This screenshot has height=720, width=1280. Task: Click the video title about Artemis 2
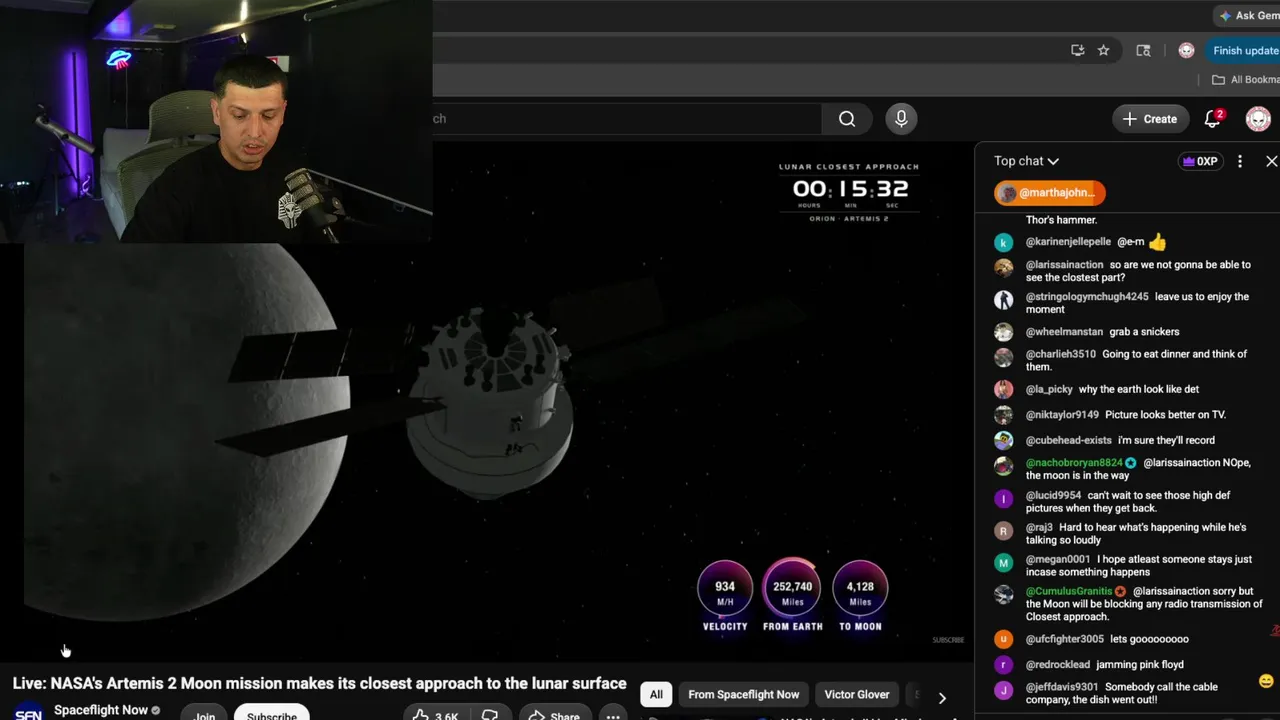(319, 684)
